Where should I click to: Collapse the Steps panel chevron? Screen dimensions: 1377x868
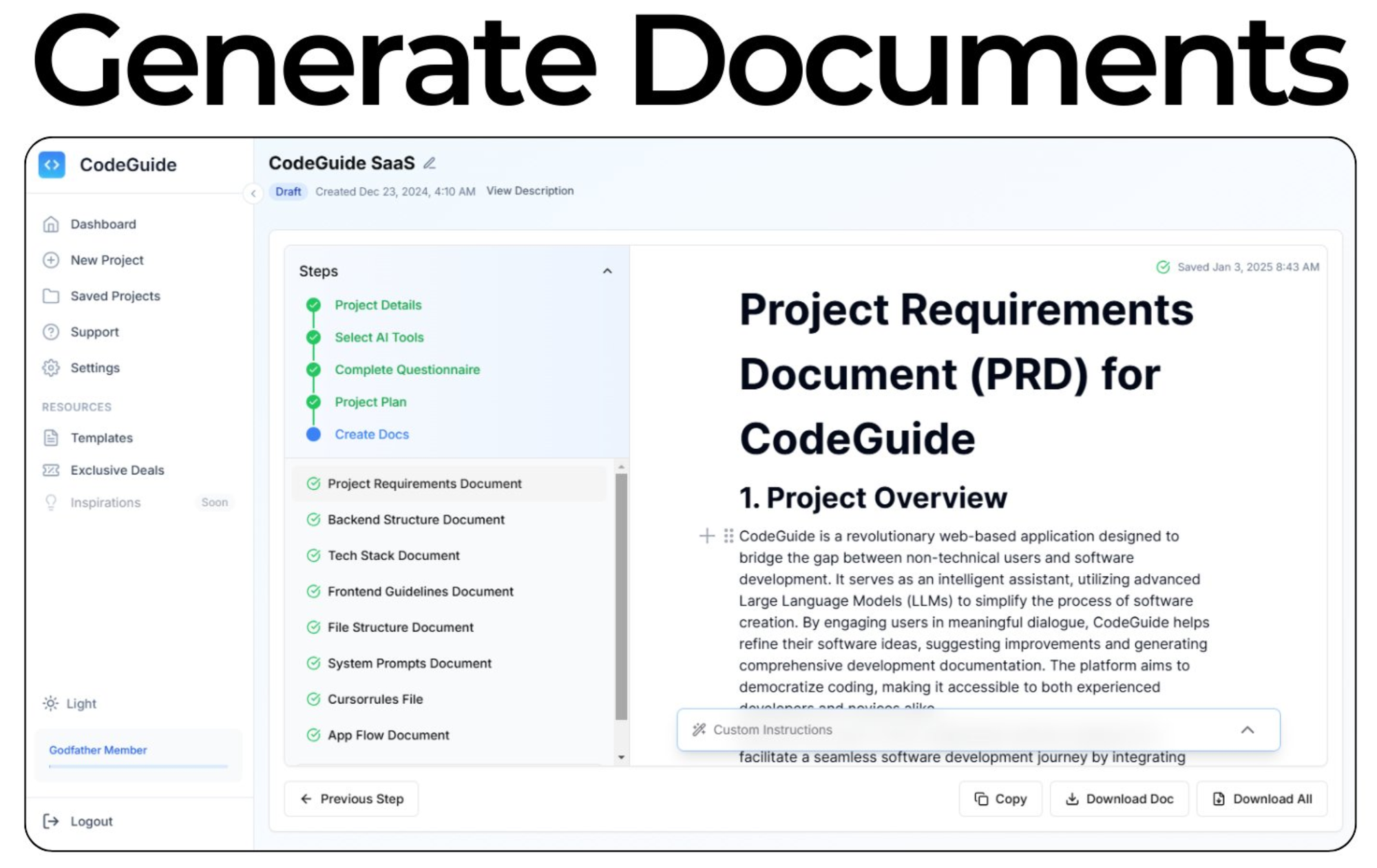tap(607, 271)
